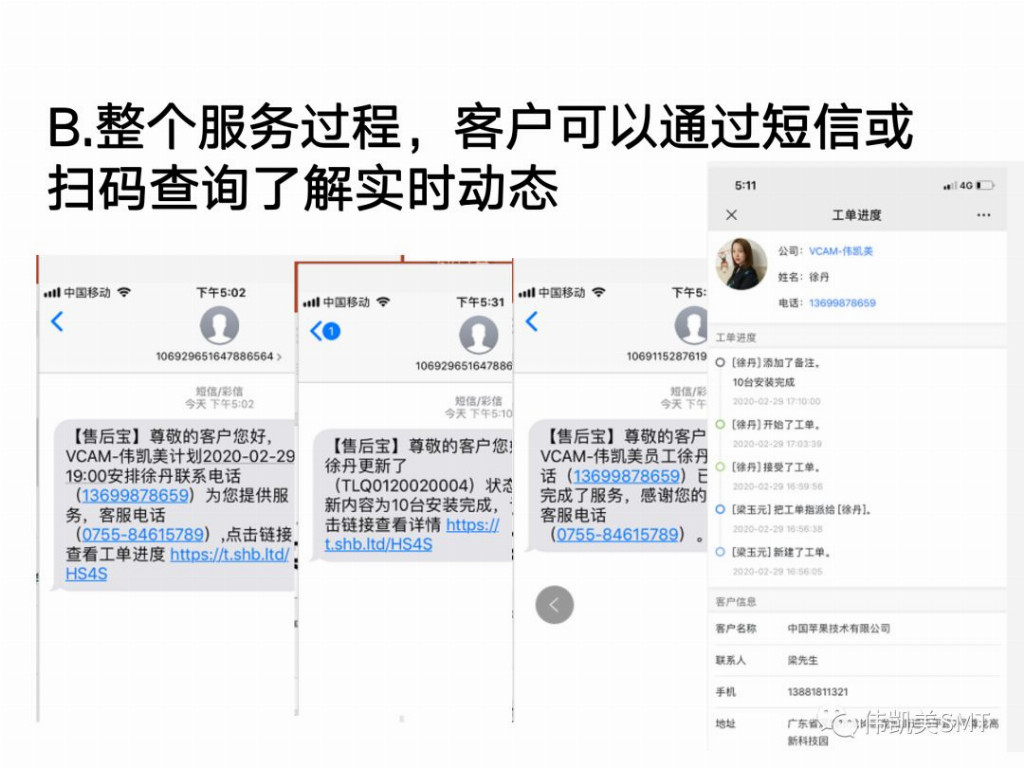Tap the contact avatar above number 106929651647886564

(x=219, y=326)
